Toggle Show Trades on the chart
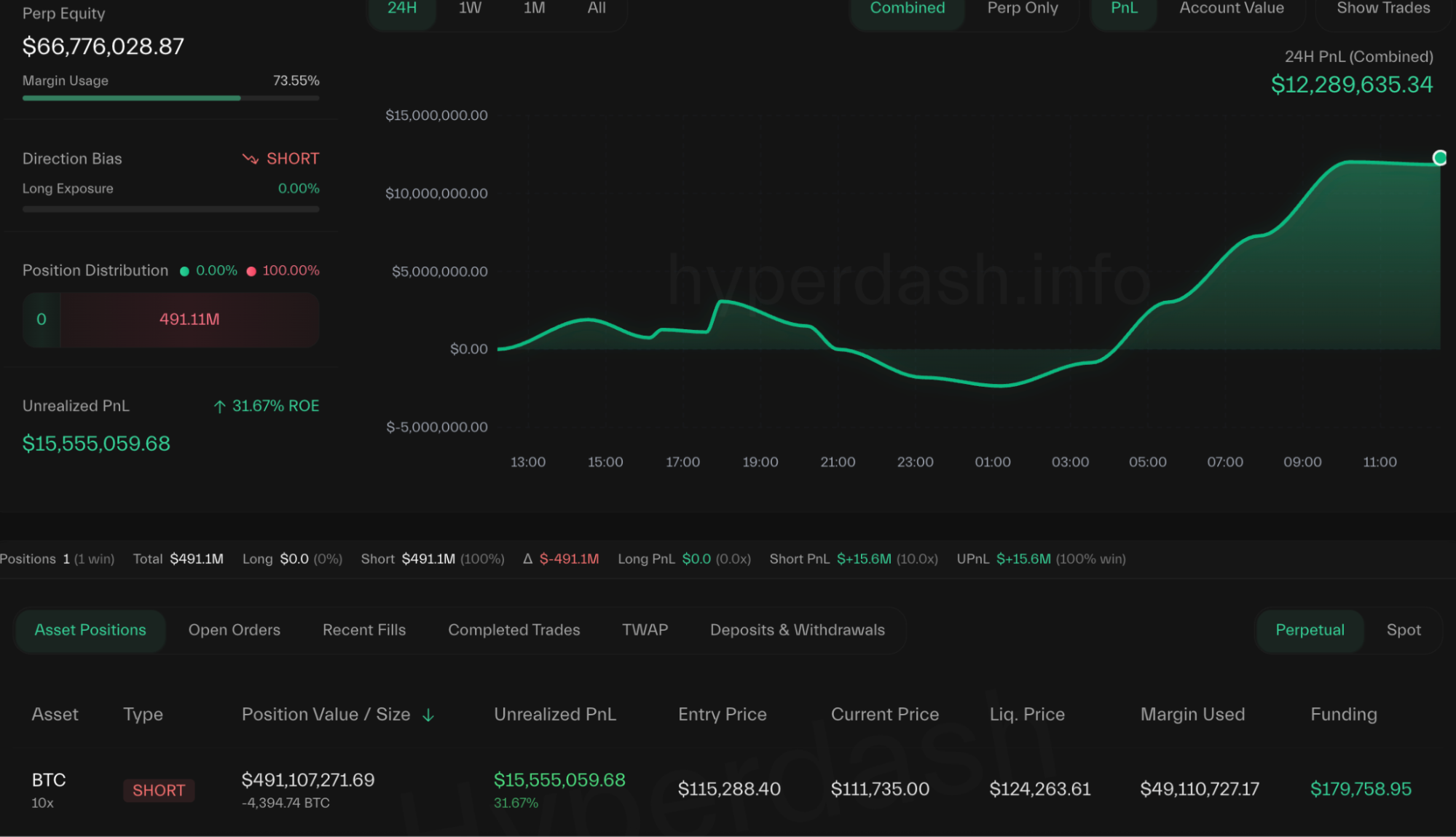The height and width of the screenshot is (837, 1456). click(1382, 9)
